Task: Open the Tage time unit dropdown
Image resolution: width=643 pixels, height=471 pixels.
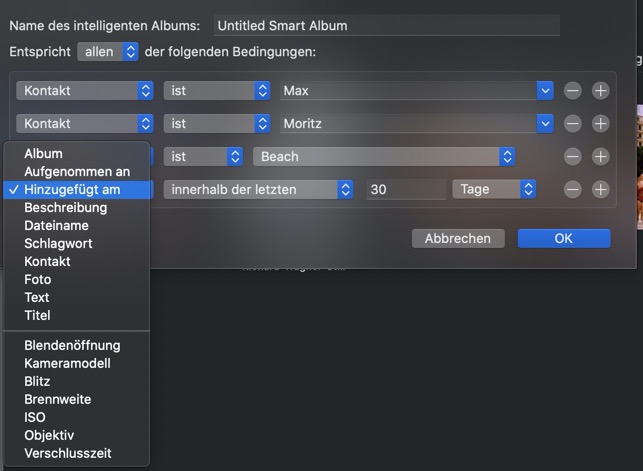Action: click(494, 189)
